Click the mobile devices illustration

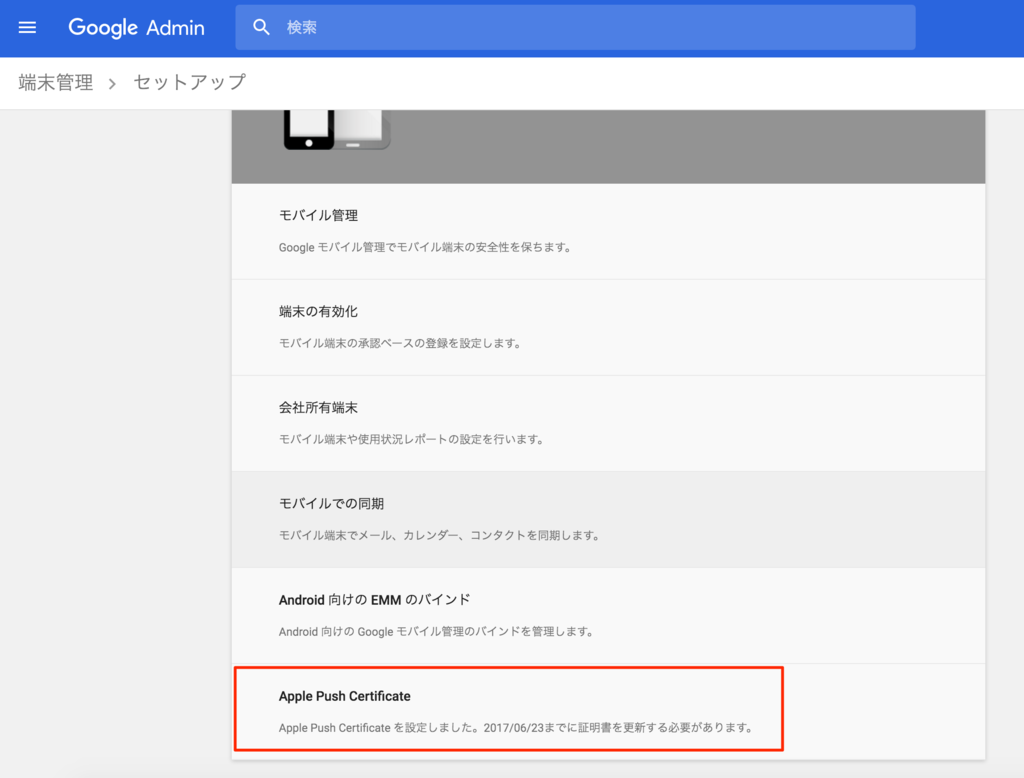[336, 130]
